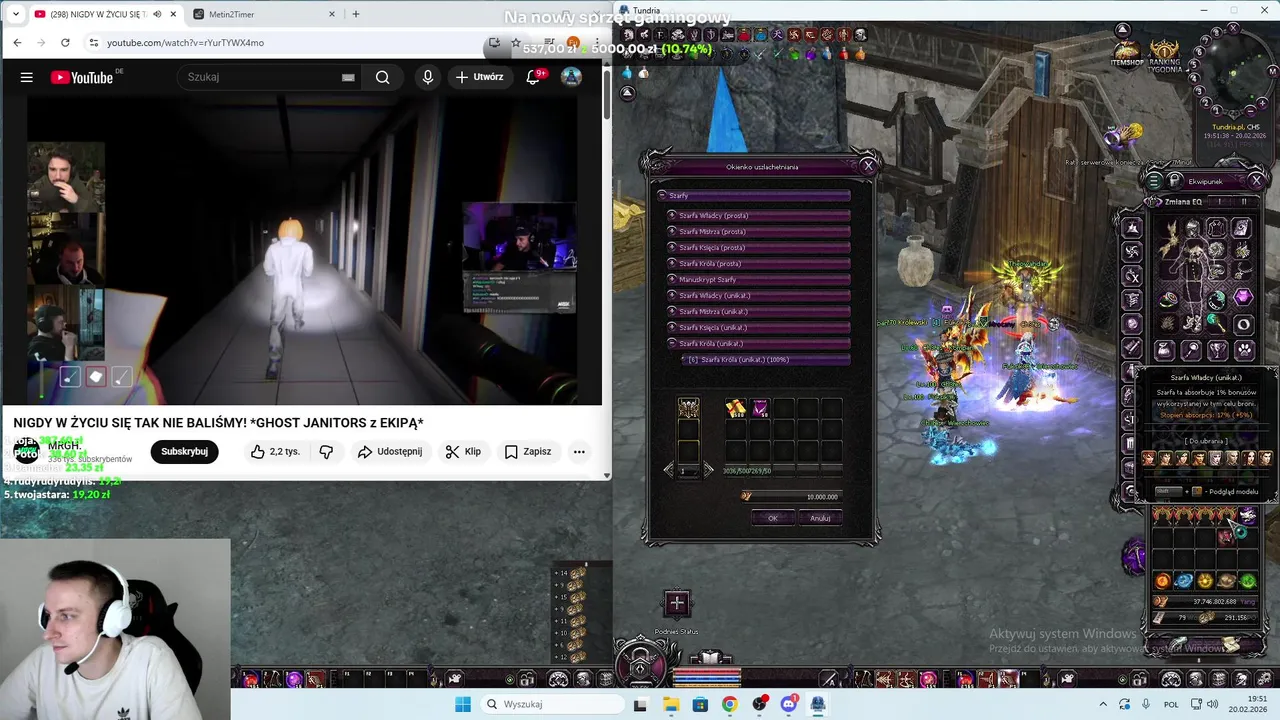
Task: Expand Szarfa Księcia (unikat.) row
Action: pos(672,328)
